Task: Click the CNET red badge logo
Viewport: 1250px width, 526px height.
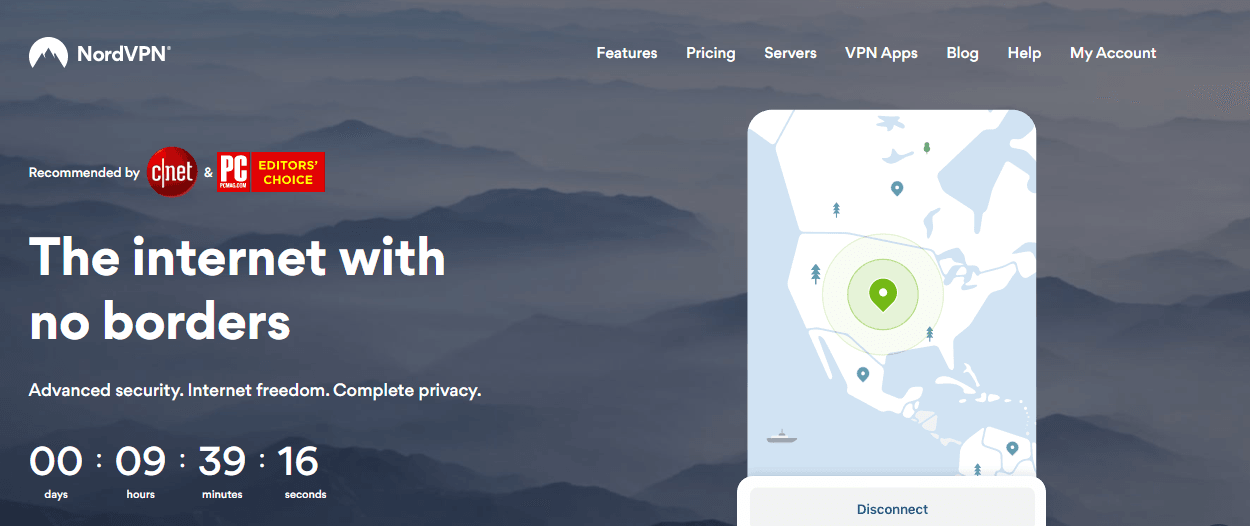Action: (x=171, y=172)
